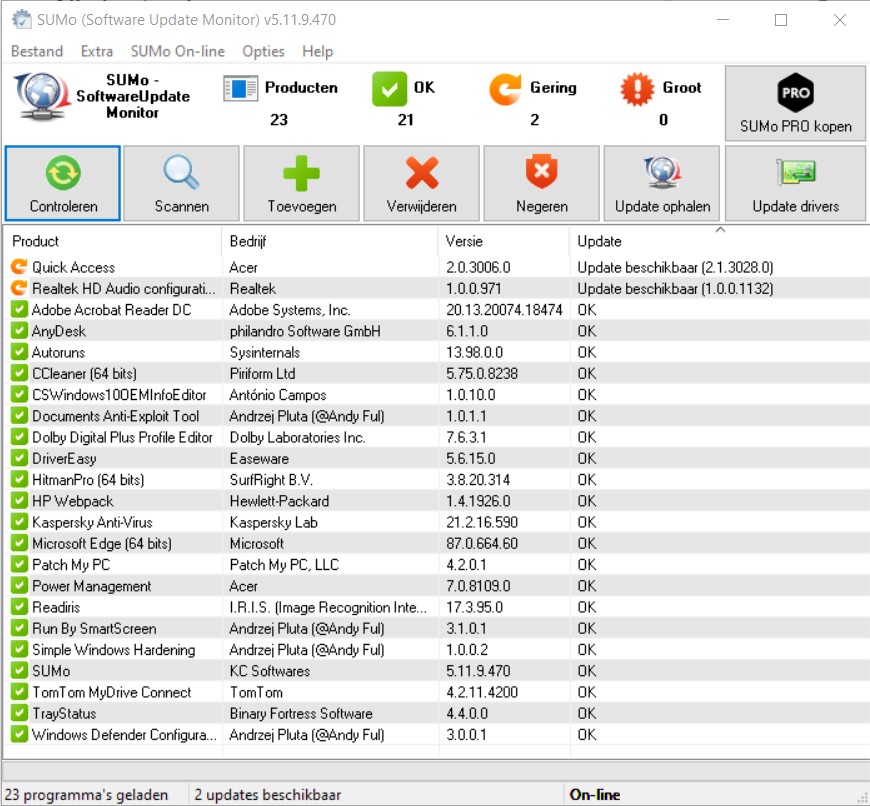The image size is (870, 806).
Task: Open the Opties menu
Action: [263, 51]
